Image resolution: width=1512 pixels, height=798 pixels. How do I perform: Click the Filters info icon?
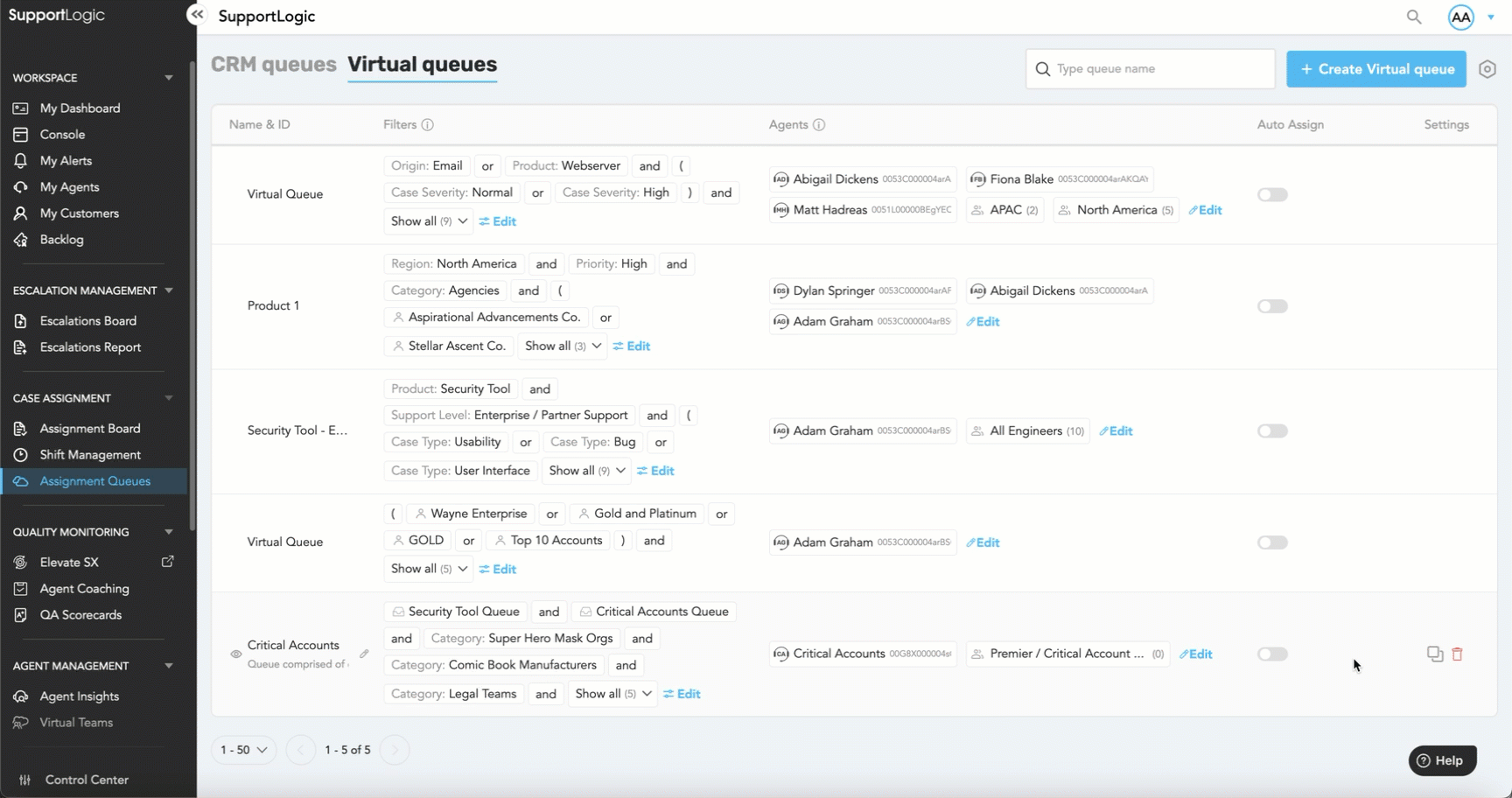click(428, 125)
